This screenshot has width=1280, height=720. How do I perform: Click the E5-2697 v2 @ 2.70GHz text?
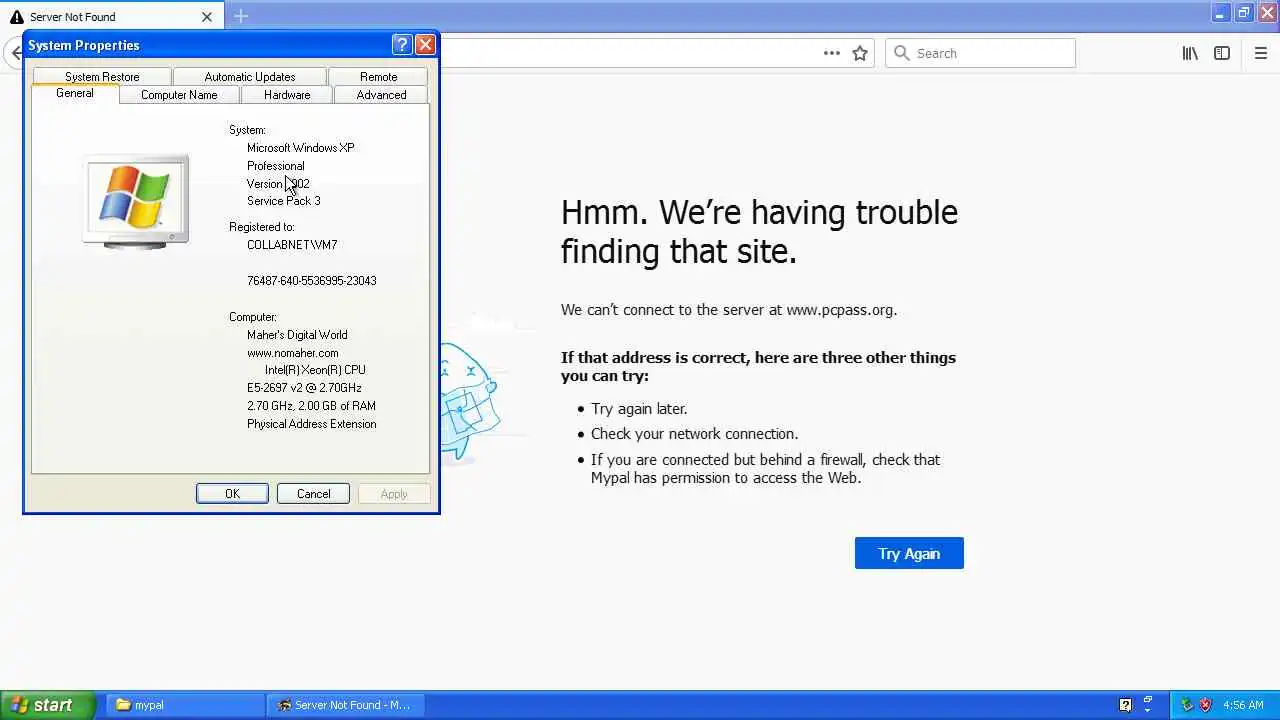point(304,388)
